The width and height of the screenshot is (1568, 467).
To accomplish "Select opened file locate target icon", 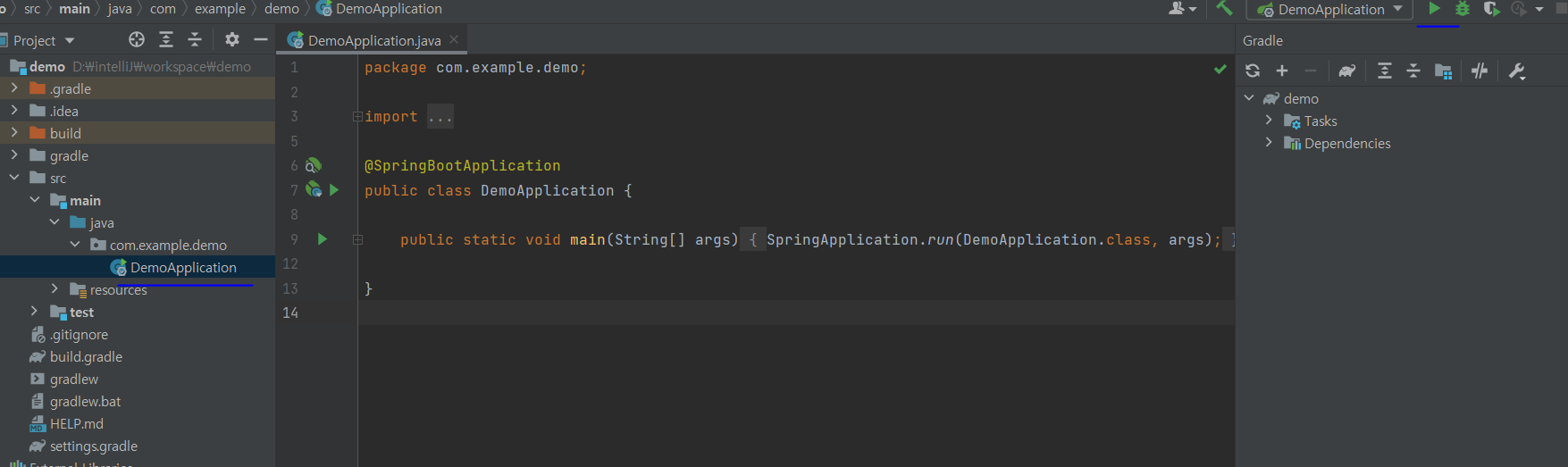I will [x=137, y=39].
